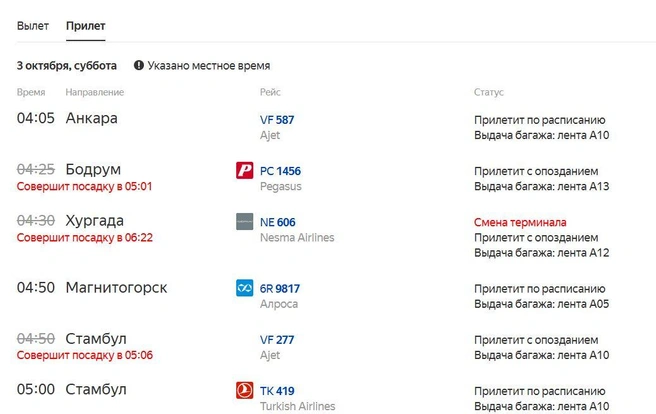Screen dimensions: 656x414
Task: Click the Анкара destination name
Action: click(x=91, y=118)
